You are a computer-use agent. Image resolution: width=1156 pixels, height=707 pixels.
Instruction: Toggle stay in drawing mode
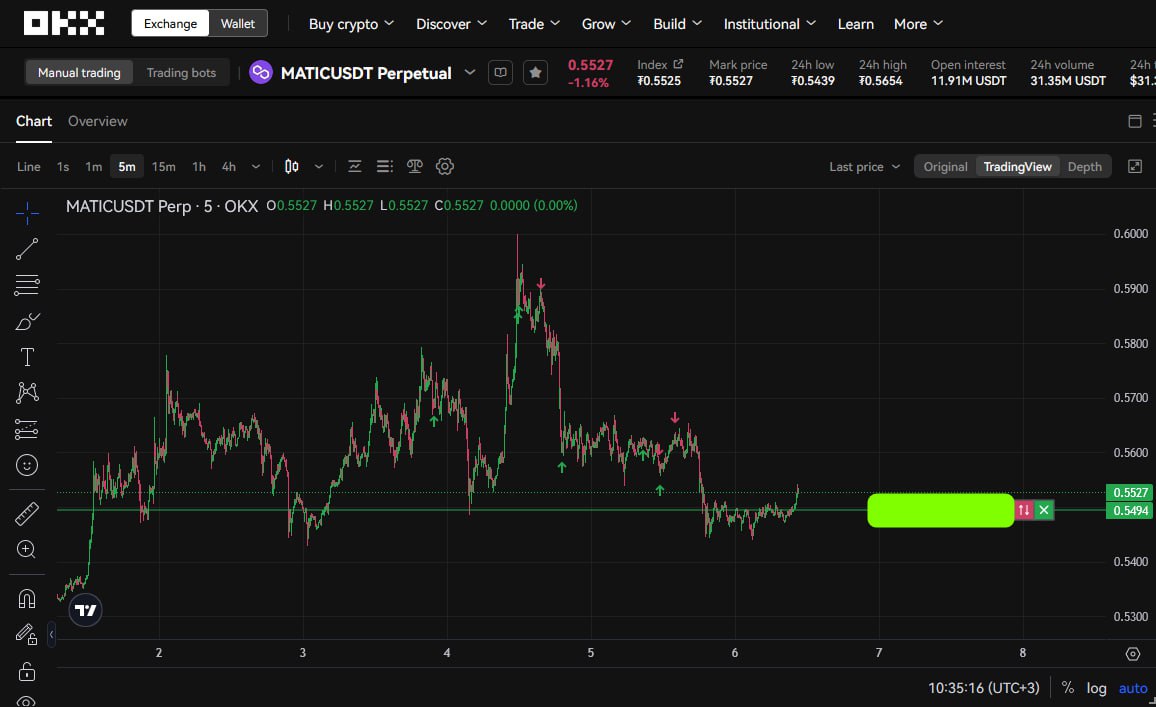[27, 635]
